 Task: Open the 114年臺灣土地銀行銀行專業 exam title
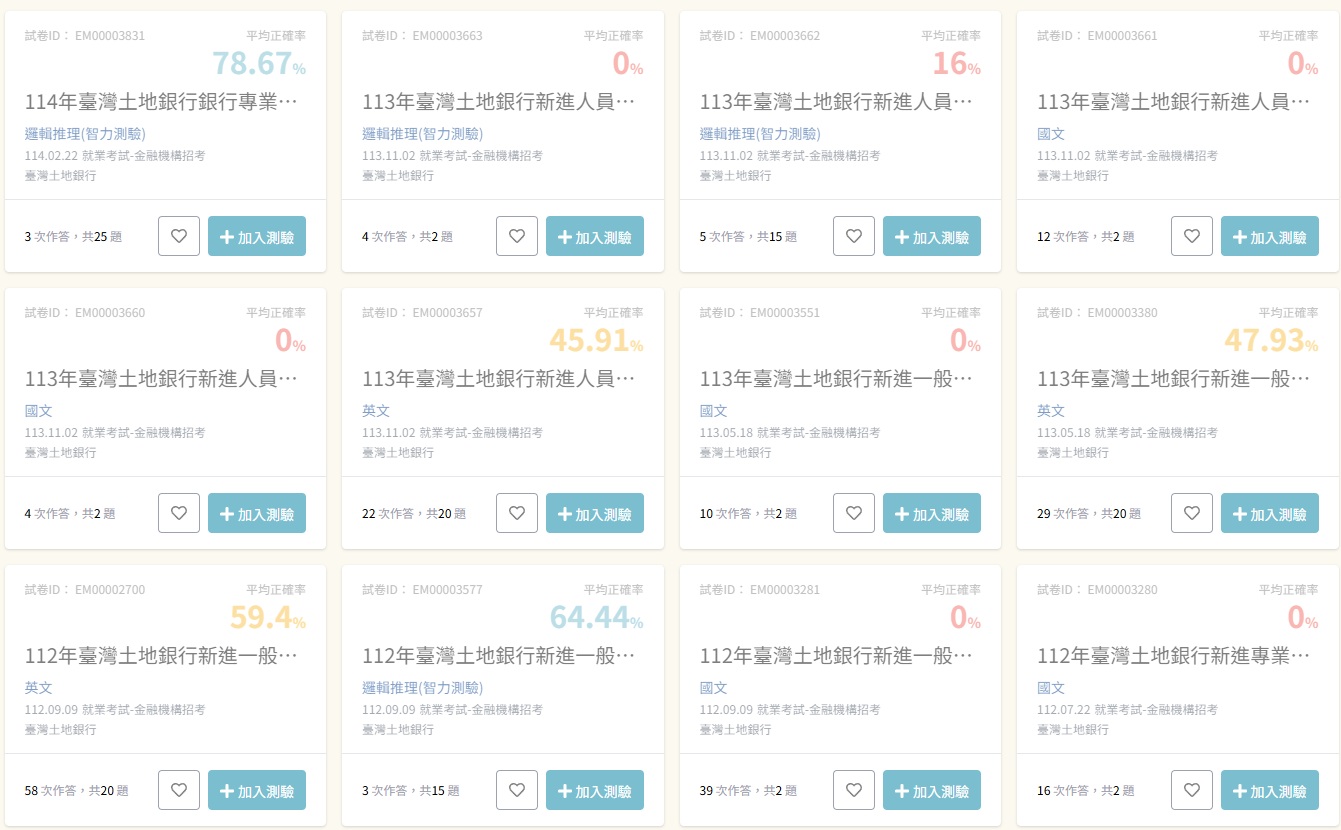pos(161,102)
